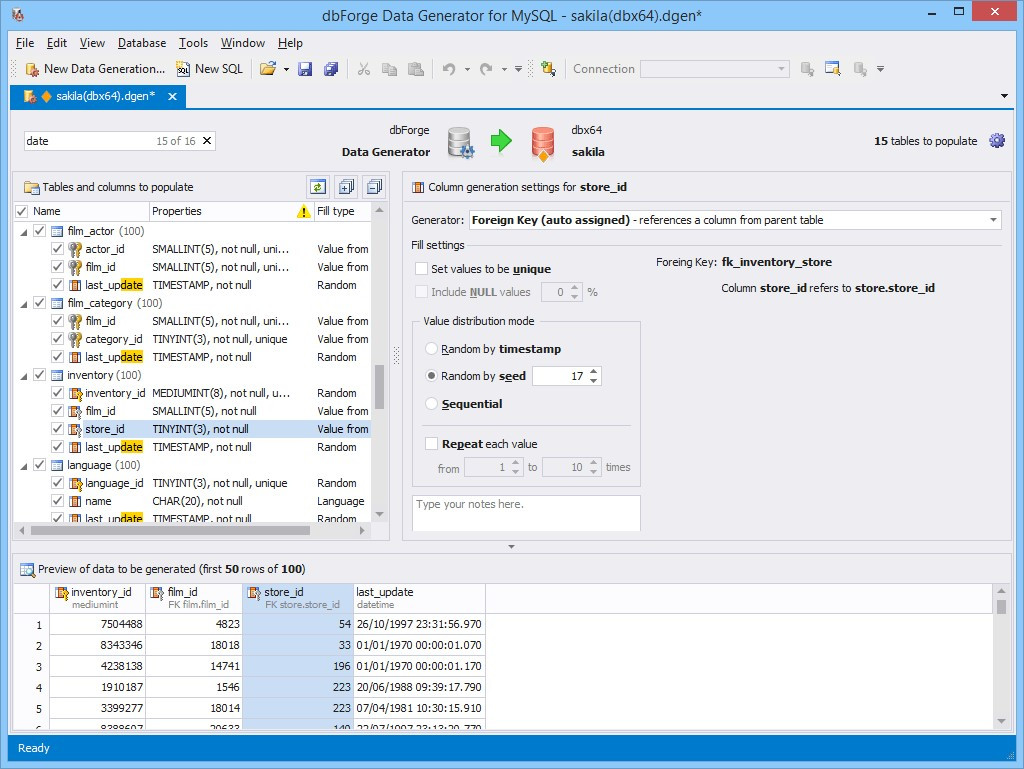Click the New Data Generation toolbar button
The width and height of the screenshot is (1024, 769).
[x=95, y=69]
